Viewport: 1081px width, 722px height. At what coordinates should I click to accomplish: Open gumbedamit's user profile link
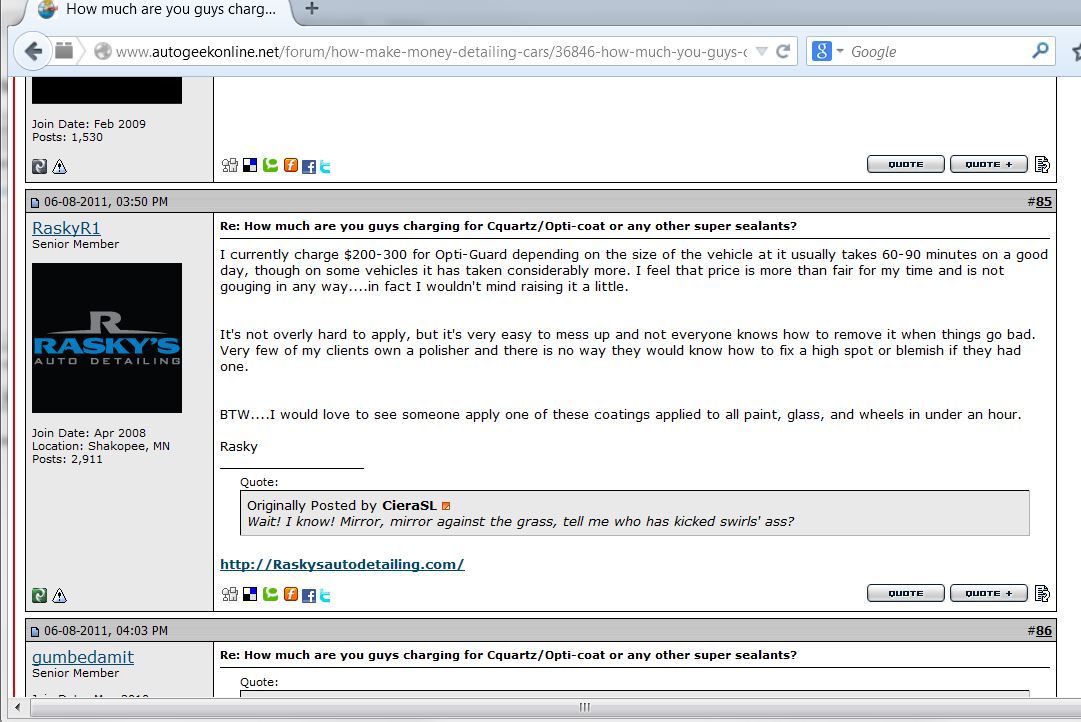(83, 657)
